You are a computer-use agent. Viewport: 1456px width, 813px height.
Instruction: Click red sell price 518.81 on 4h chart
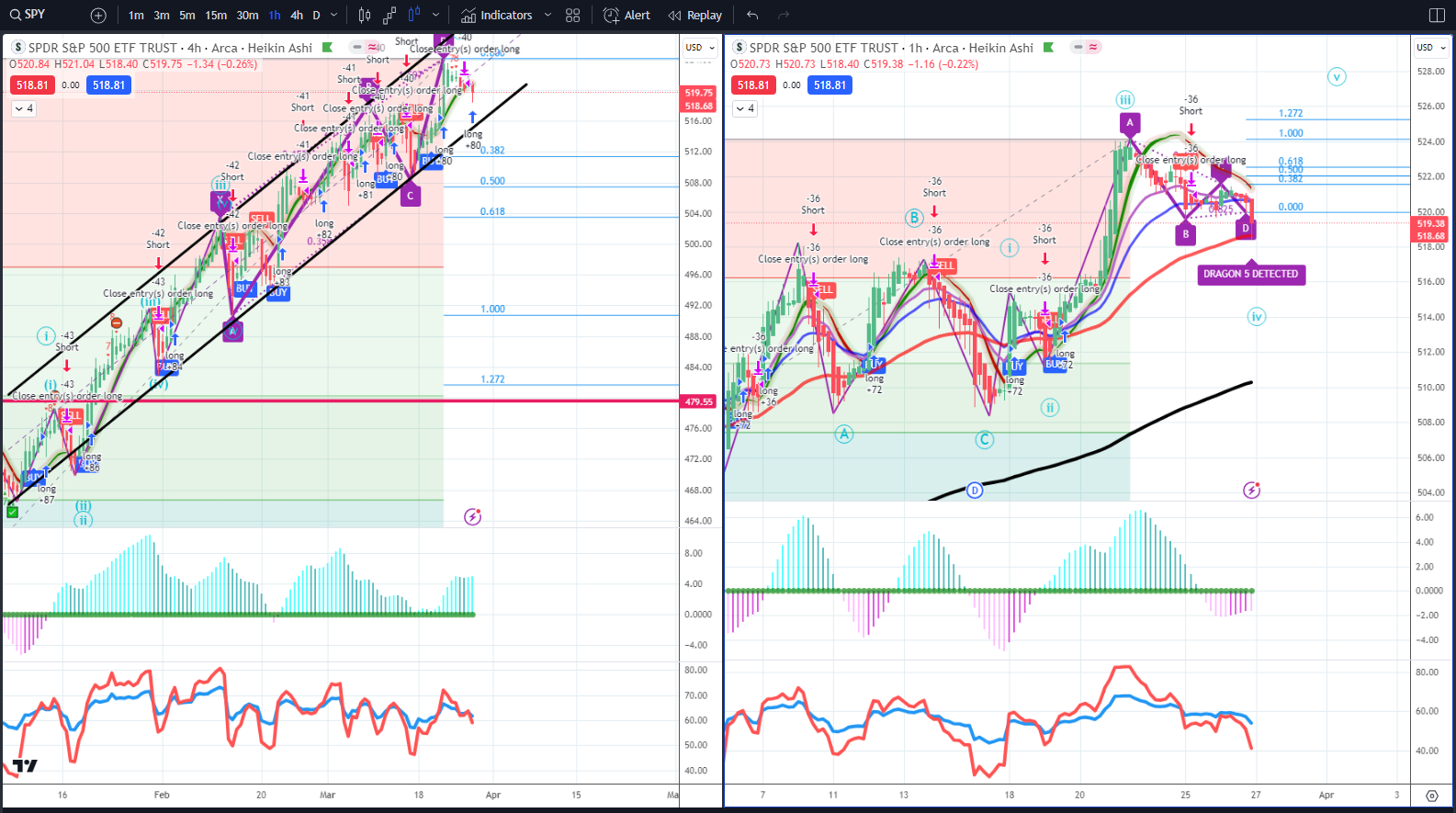pyautogui.click(x=32, y=85)
